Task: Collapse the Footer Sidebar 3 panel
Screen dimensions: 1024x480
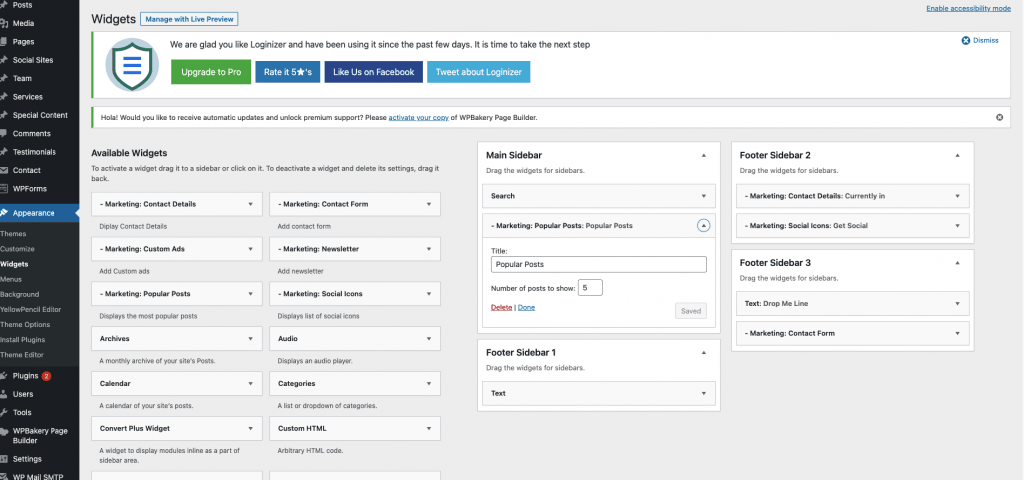Action: pyautogui.click(x=957, y=264)
